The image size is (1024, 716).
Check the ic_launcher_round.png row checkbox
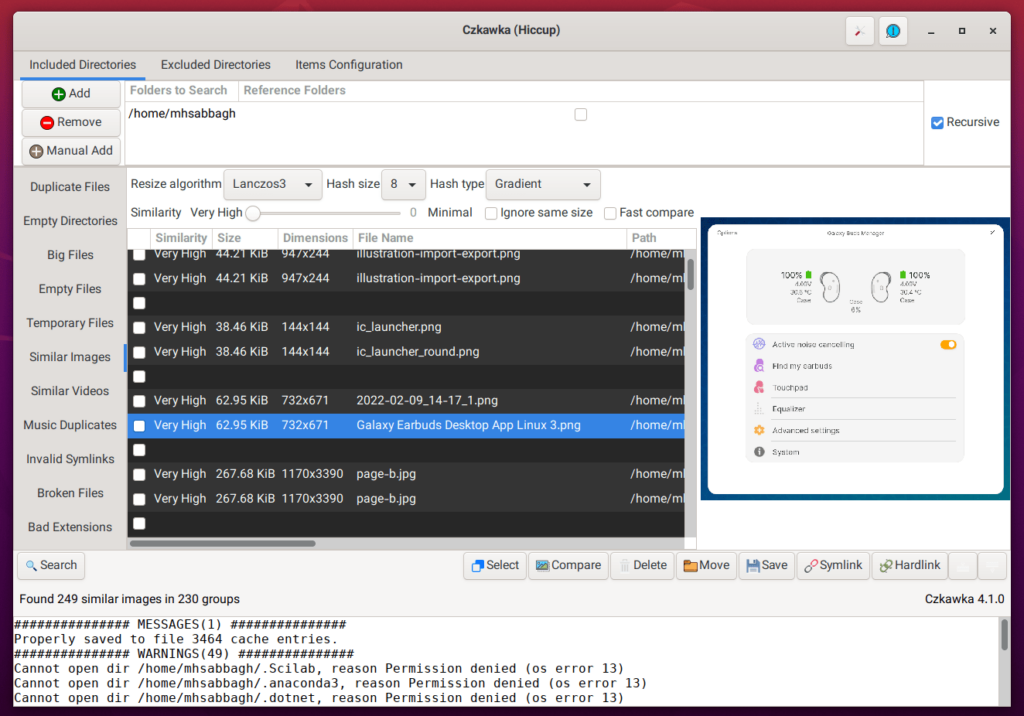tap(139, 352)
